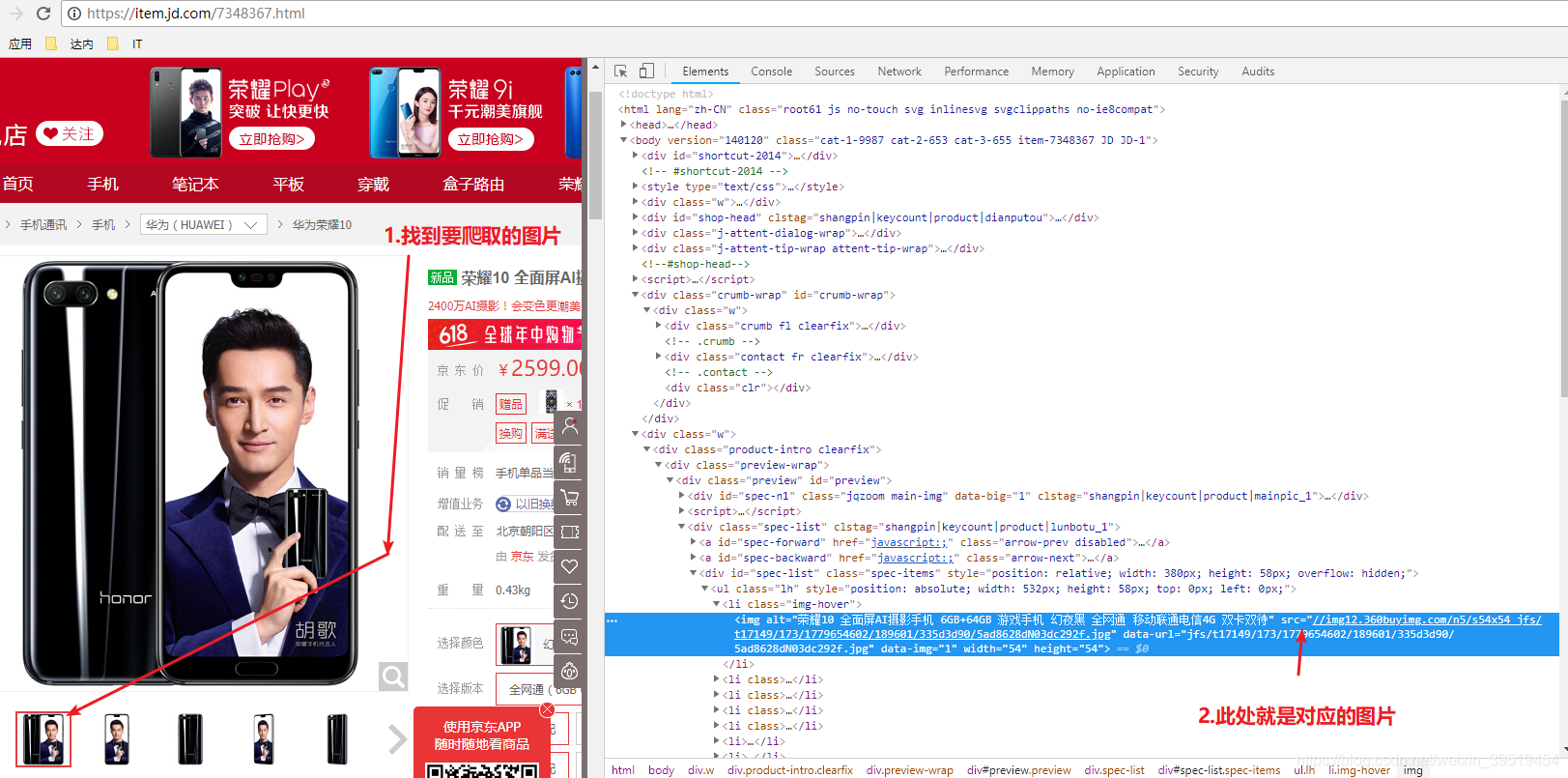This screenshot has width=1568, height=778.
Task: Select the fourth product thumbnail
Action: [x=264, y=739]
